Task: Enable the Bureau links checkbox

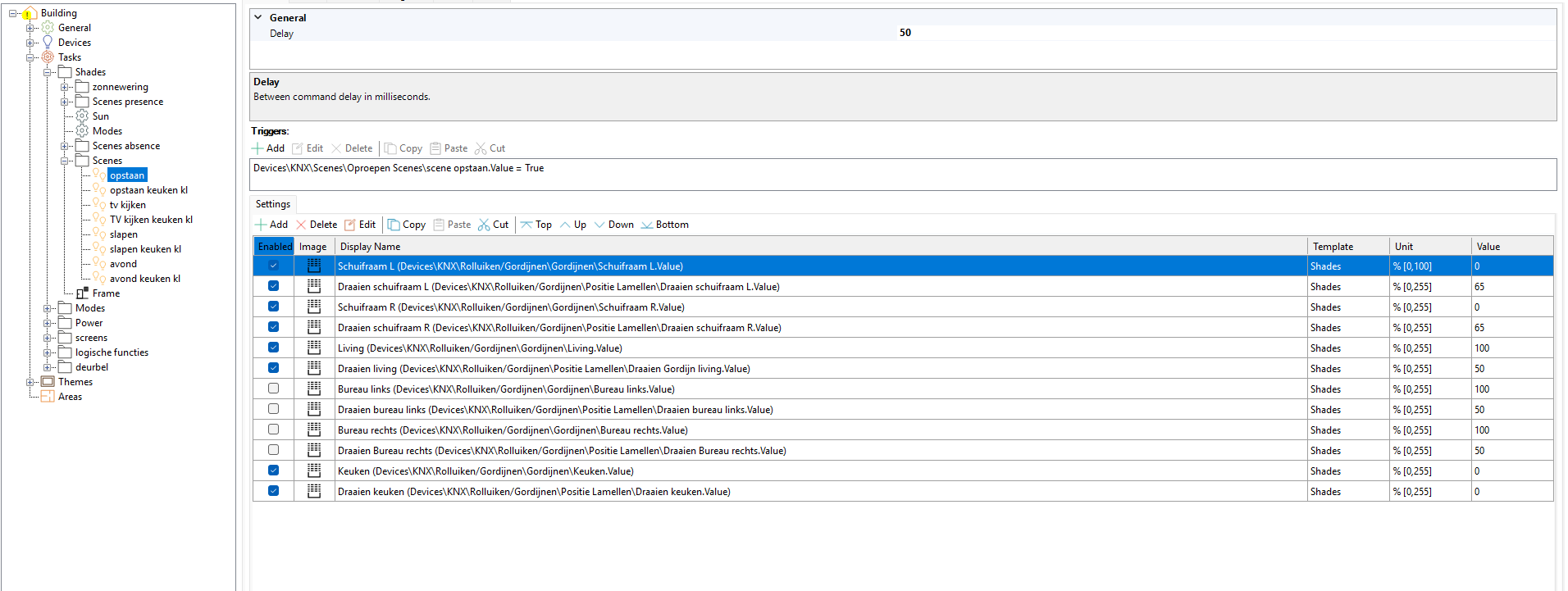Action: (x=273, y=389)
